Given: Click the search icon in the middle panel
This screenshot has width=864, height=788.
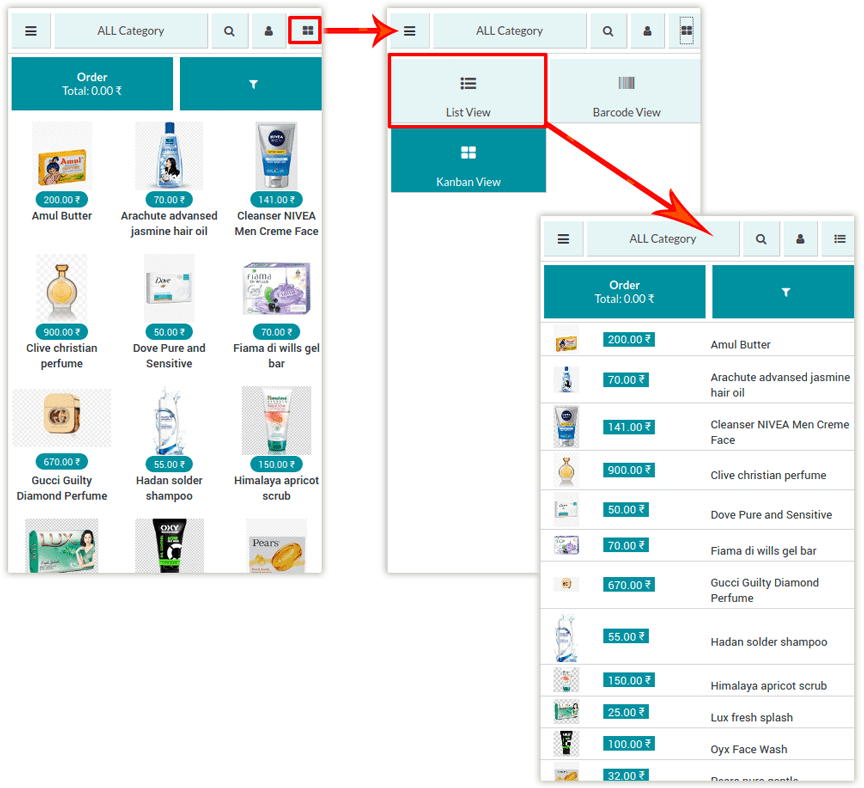Looking at the screenshot, I should pos(608,31).
